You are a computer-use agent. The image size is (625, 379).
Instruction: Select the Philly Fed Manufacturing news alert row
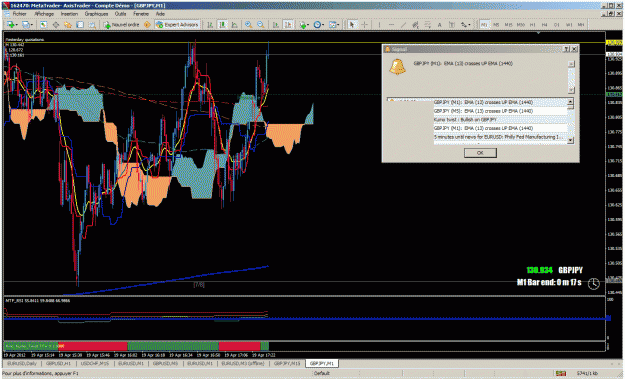pos(500,137)
